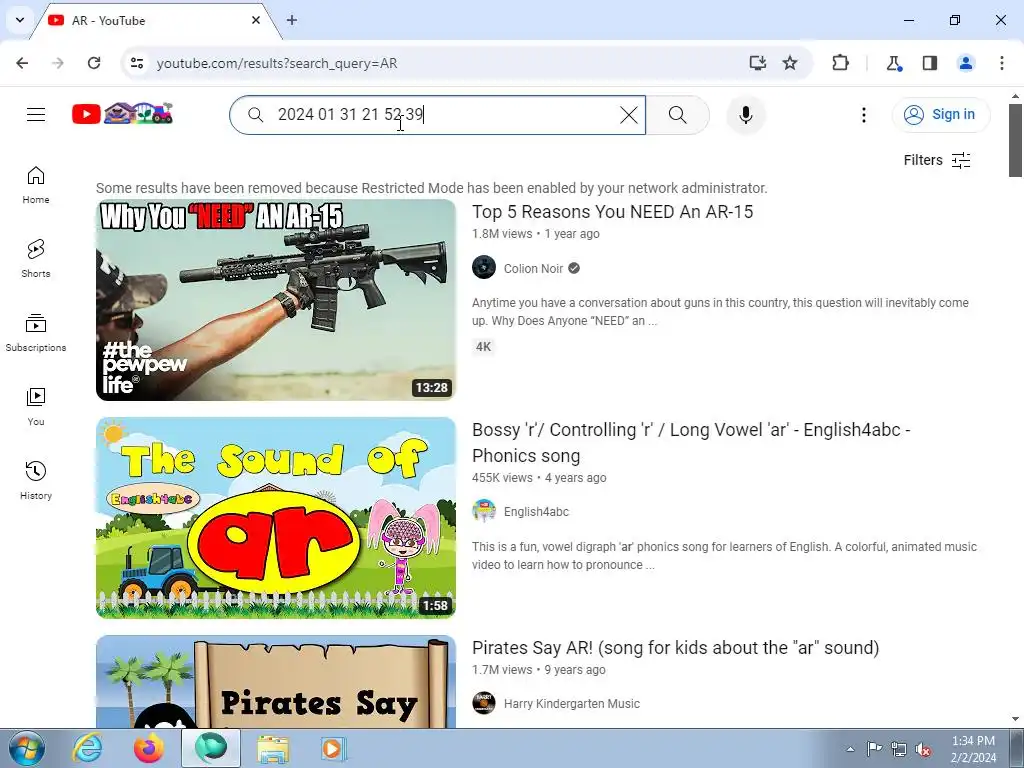Close the AR - YouTube tab
Image resolution: width=1024 pixels, height=768 pixels.
click(256, 20)
